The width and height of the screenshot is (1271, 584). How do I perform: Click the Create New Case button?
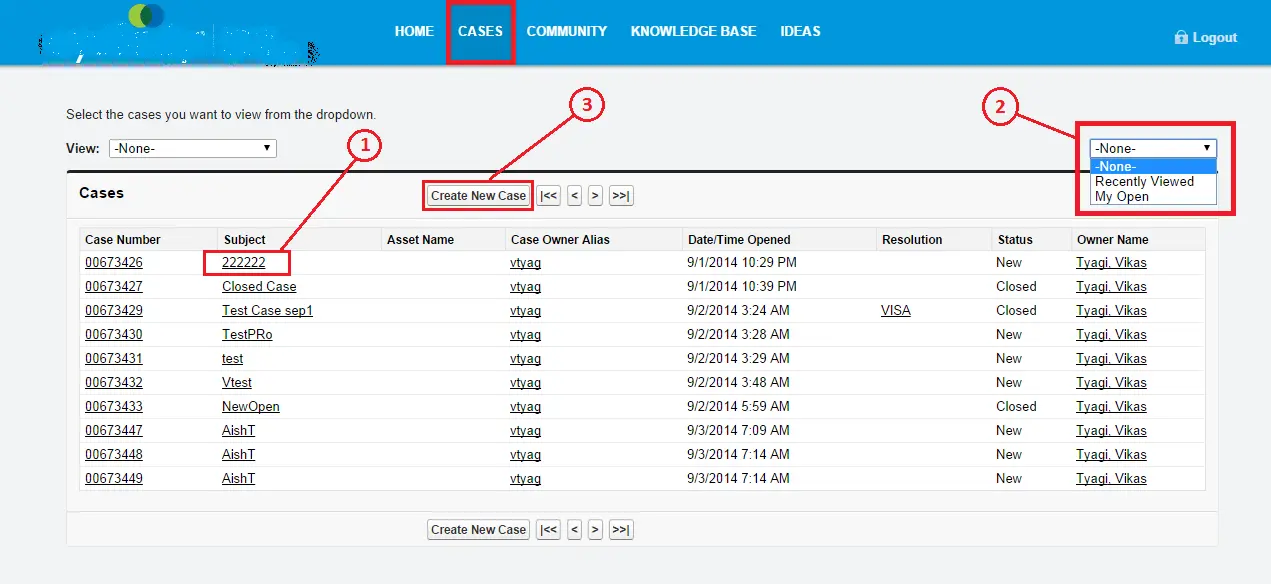[477, 195]
